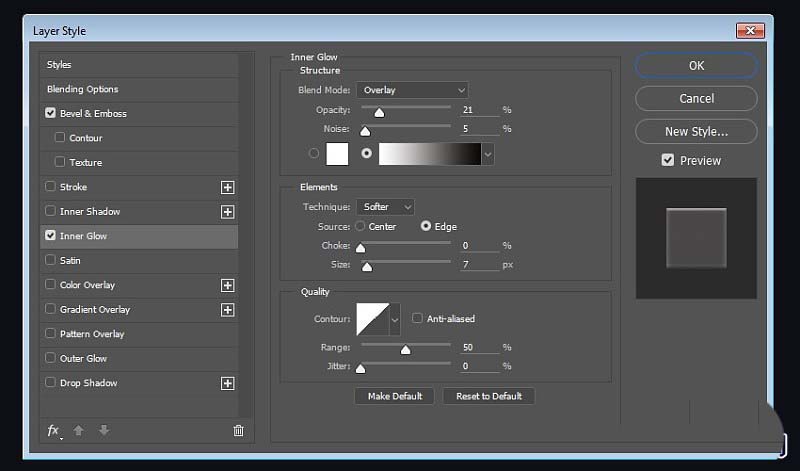Enable the Texture sub-effect checkbox
This screenshot has height=471, width=800.
click(60, 162)
